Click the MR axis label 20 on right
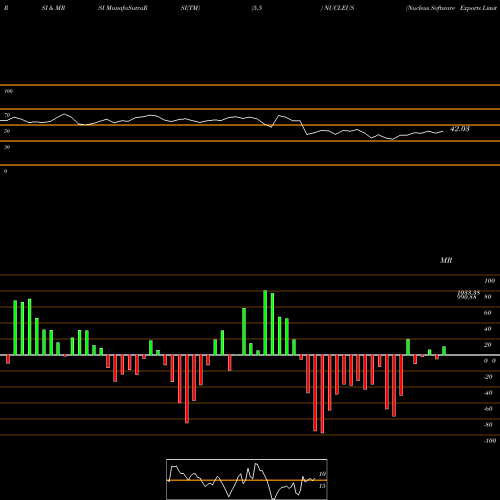 pos(488,345)
